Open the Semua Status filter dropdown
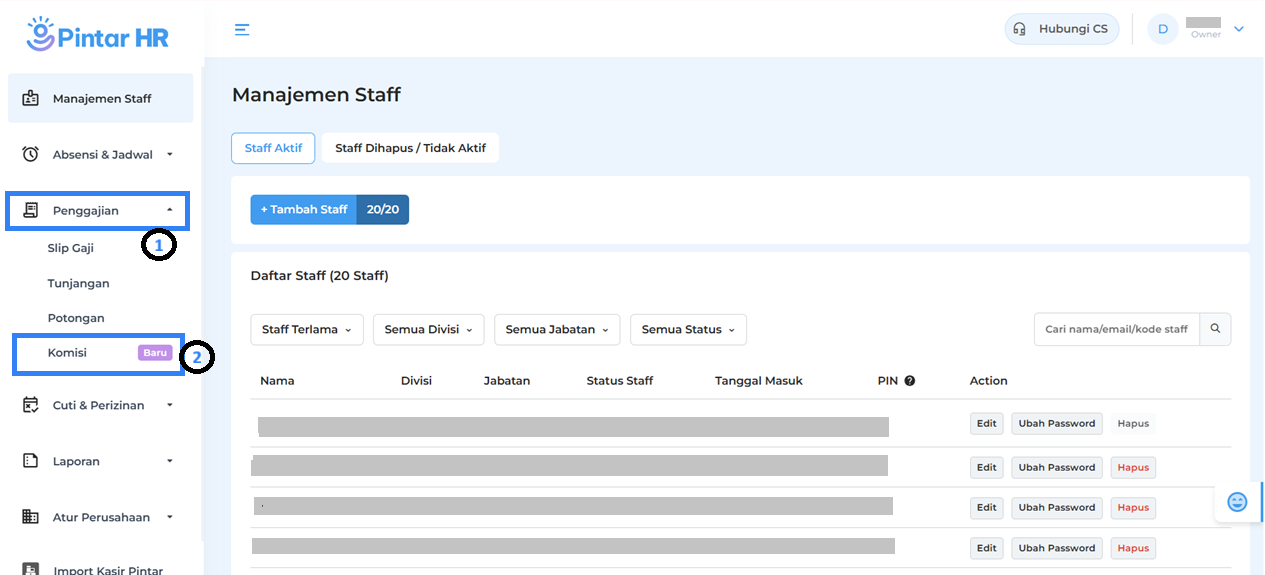 [687, 329]
